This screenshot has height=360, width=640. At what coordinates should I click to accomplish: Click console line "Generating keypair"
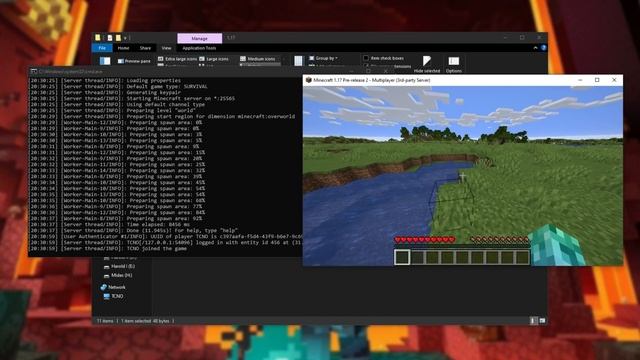point(105,93)
